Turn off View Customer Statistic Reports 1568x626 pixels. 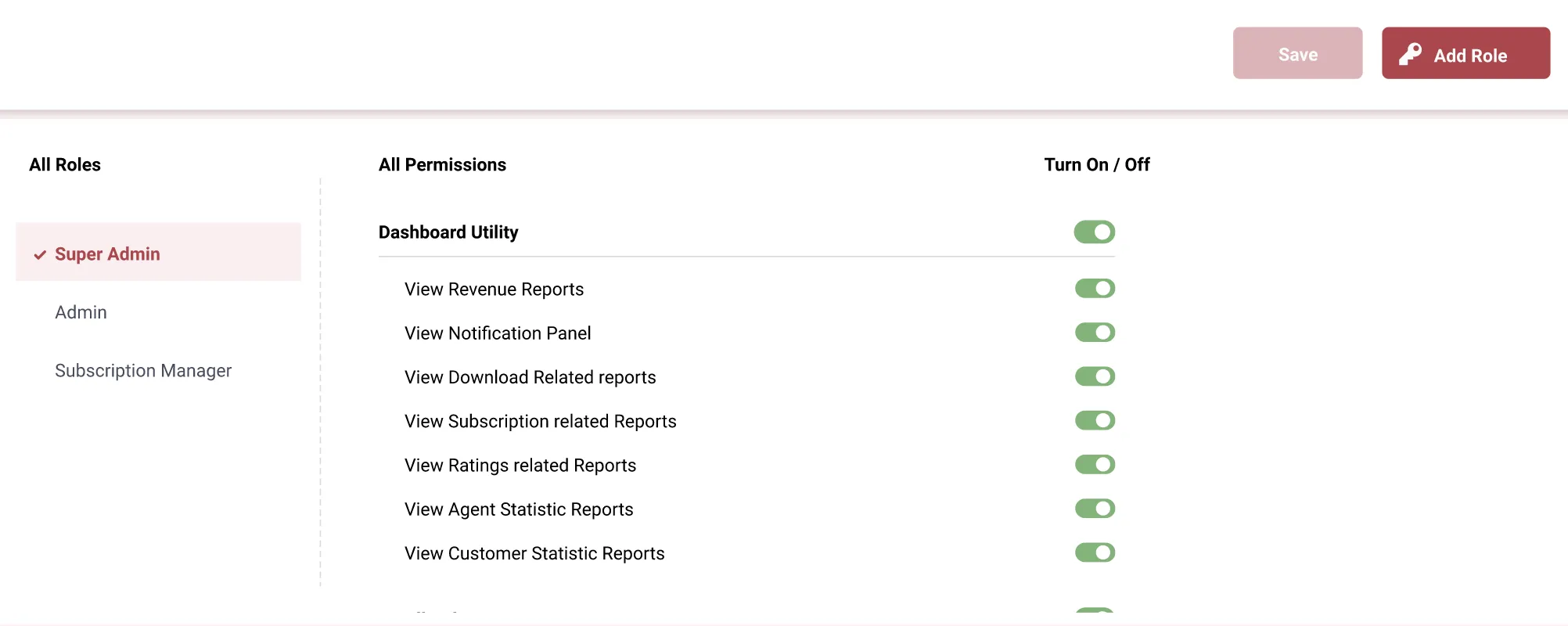click(1094, 553)
